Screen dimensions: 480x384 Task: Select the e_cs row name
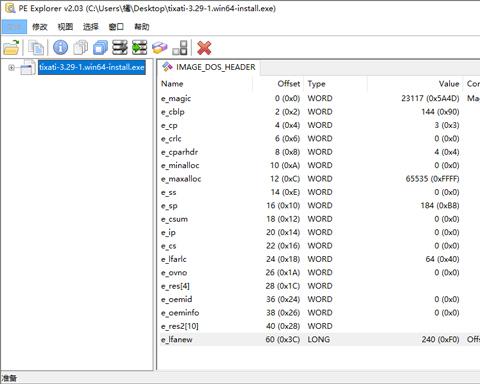169,246
